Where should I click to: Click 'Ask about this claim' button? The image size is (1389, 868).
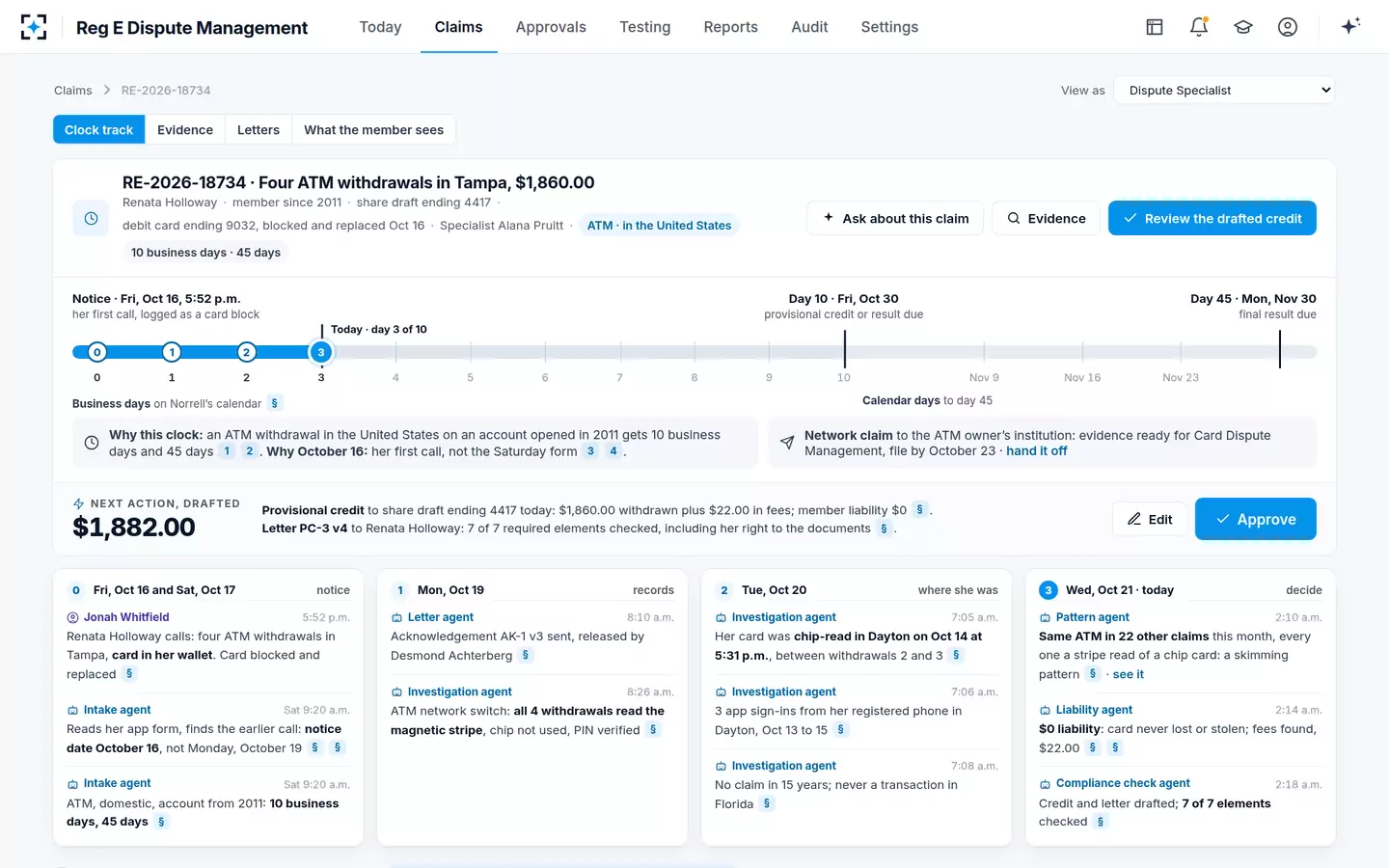(x=895, y=218)
